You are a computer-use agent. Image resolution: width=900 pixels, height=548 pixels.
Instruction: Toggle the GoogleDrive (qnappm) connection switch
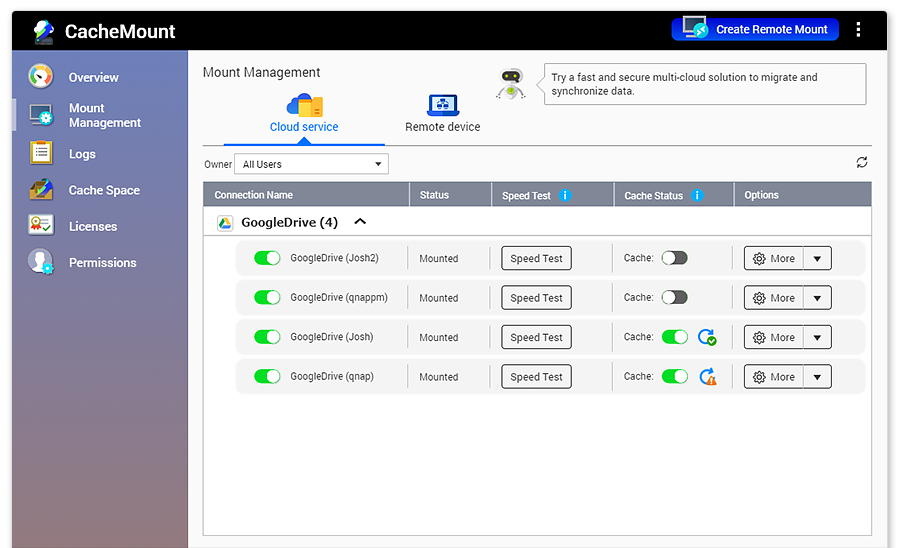[267, 298]
